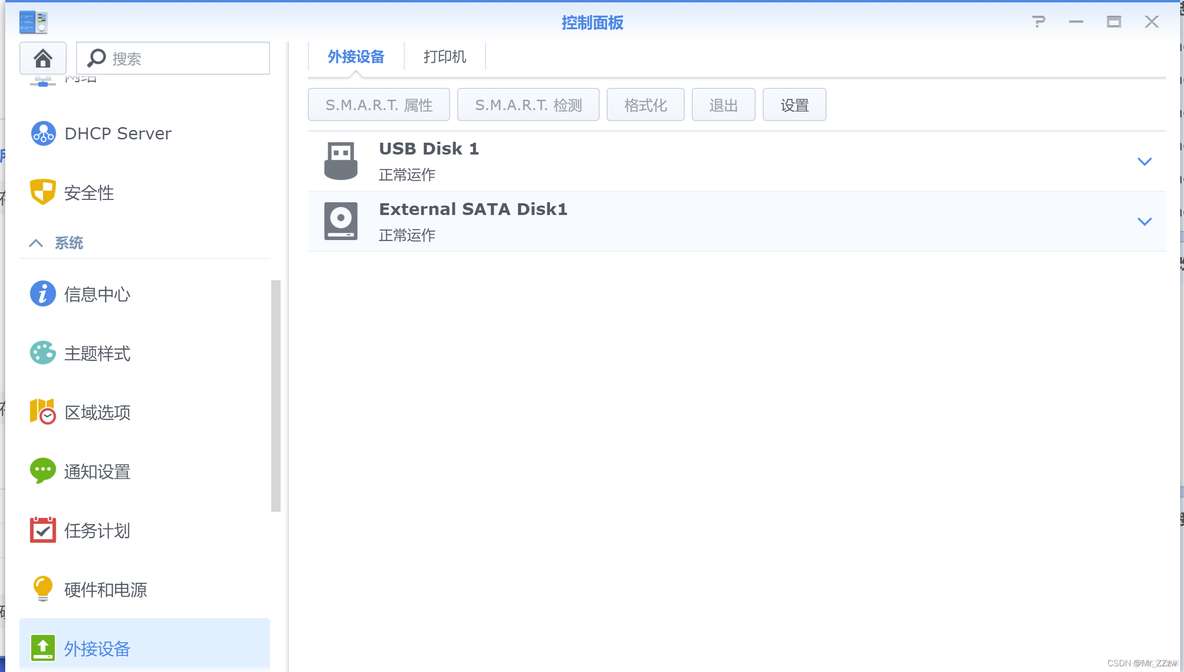Image resolution: width=1184 pixels, height=672 pixels.
Task: Click the 信息中心 info icon
Action: coord(43,294)
